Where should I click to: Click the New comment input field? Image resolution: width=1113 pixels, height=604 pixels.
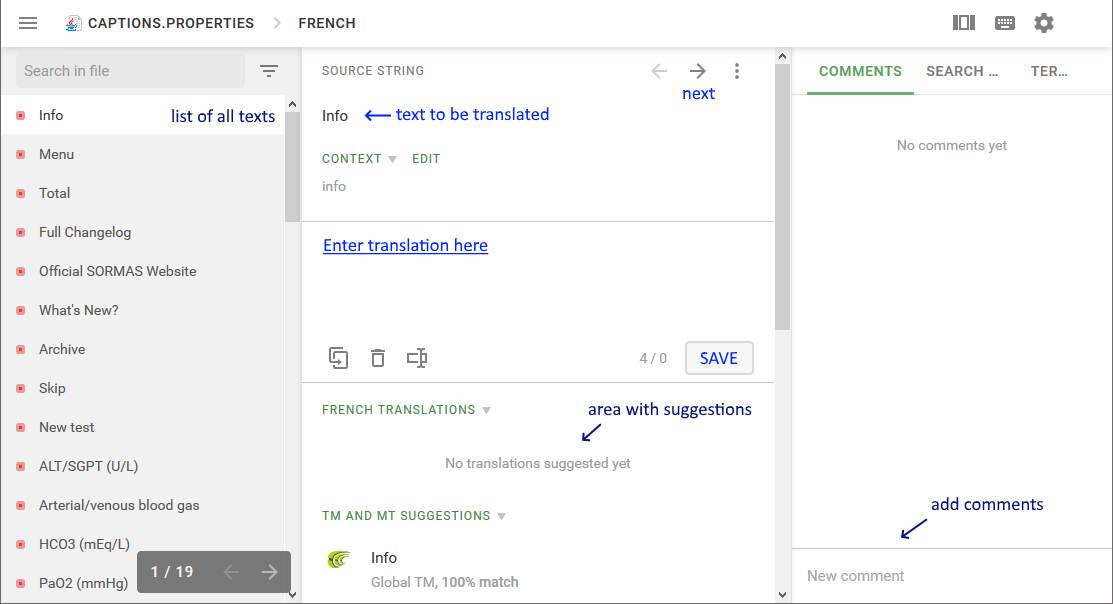[x=950, y=575]
